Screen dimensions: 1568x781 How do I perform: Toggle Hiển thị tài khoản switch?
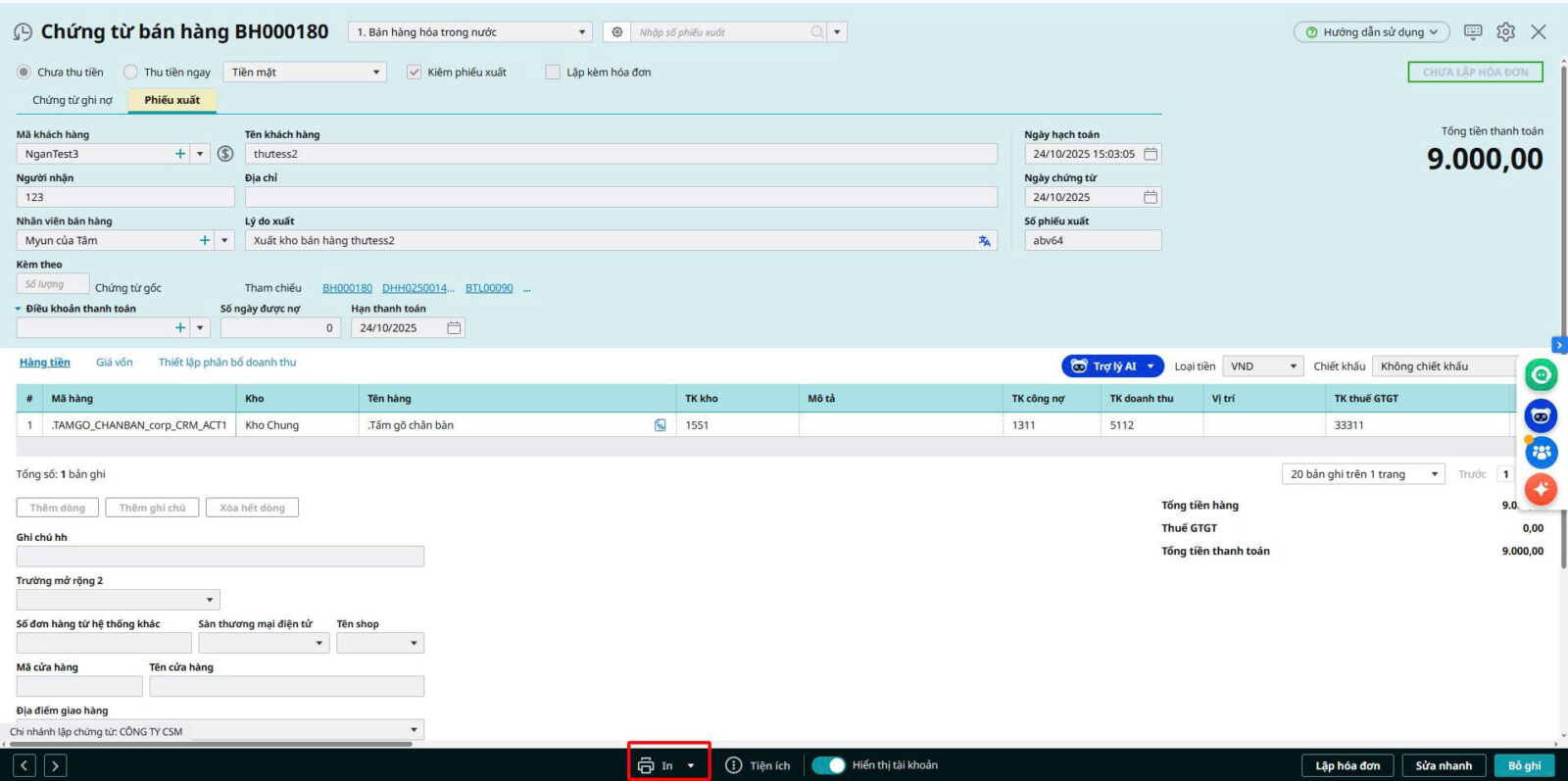[x=828, y=765]
